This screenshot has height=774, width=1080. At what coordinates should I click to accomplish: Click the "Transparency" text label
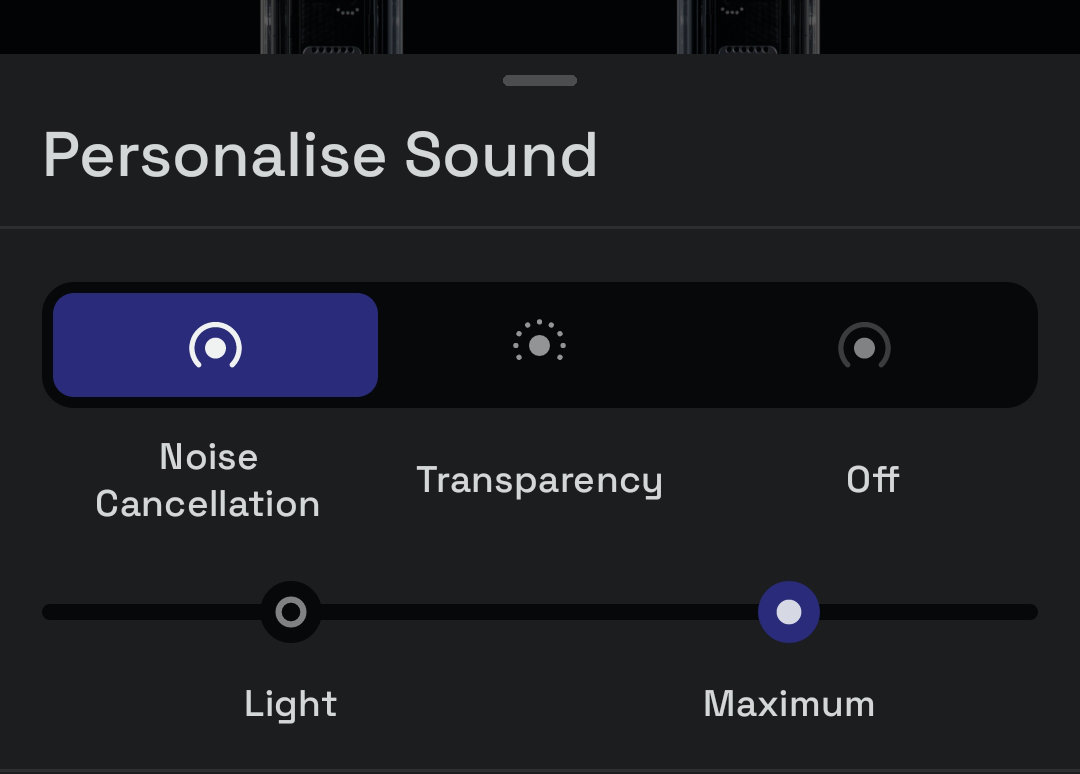tap(539, 481)
